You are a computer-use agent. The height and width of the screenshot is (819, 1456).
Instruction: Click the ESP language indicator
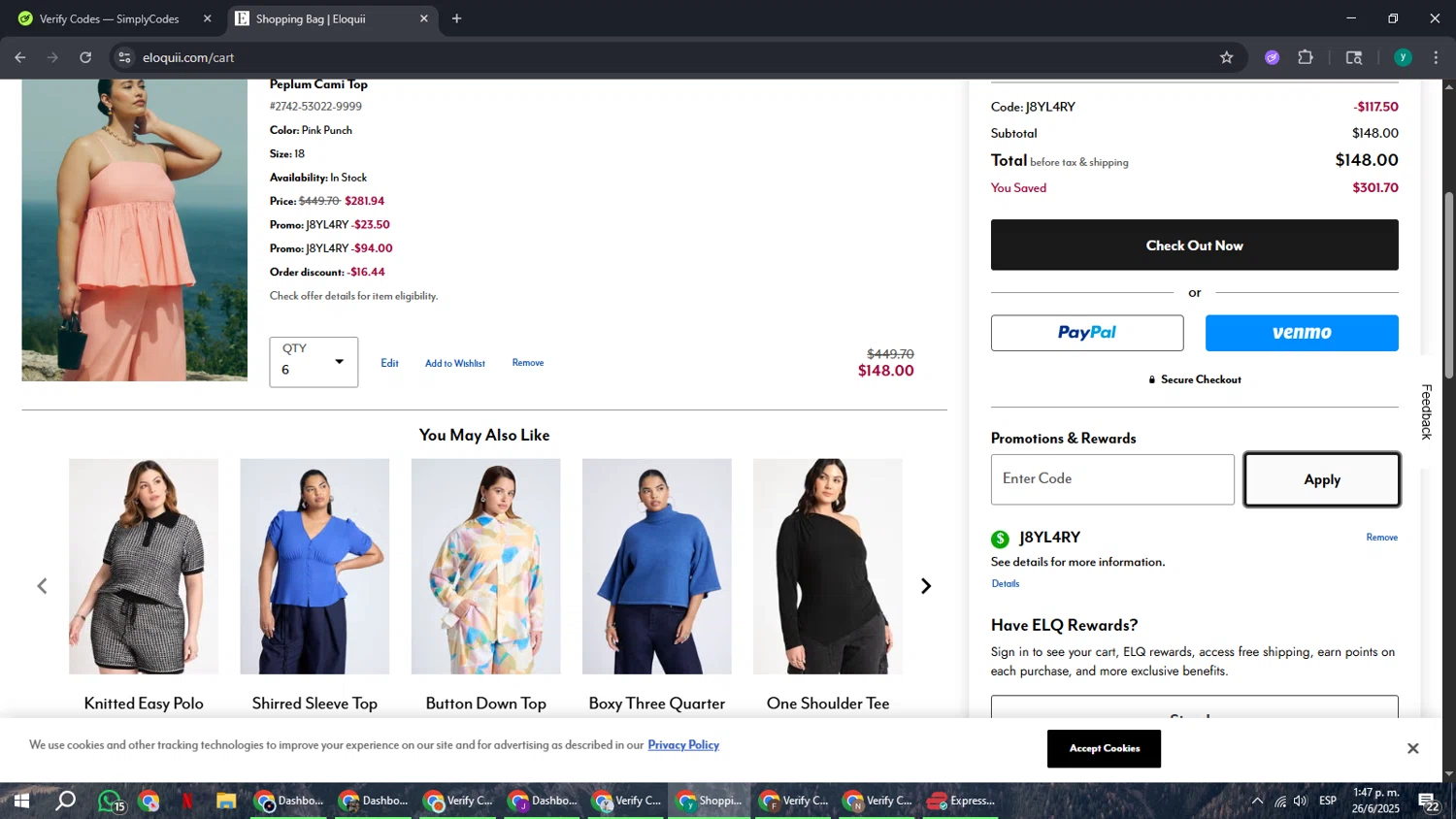tap(1328, 801)
